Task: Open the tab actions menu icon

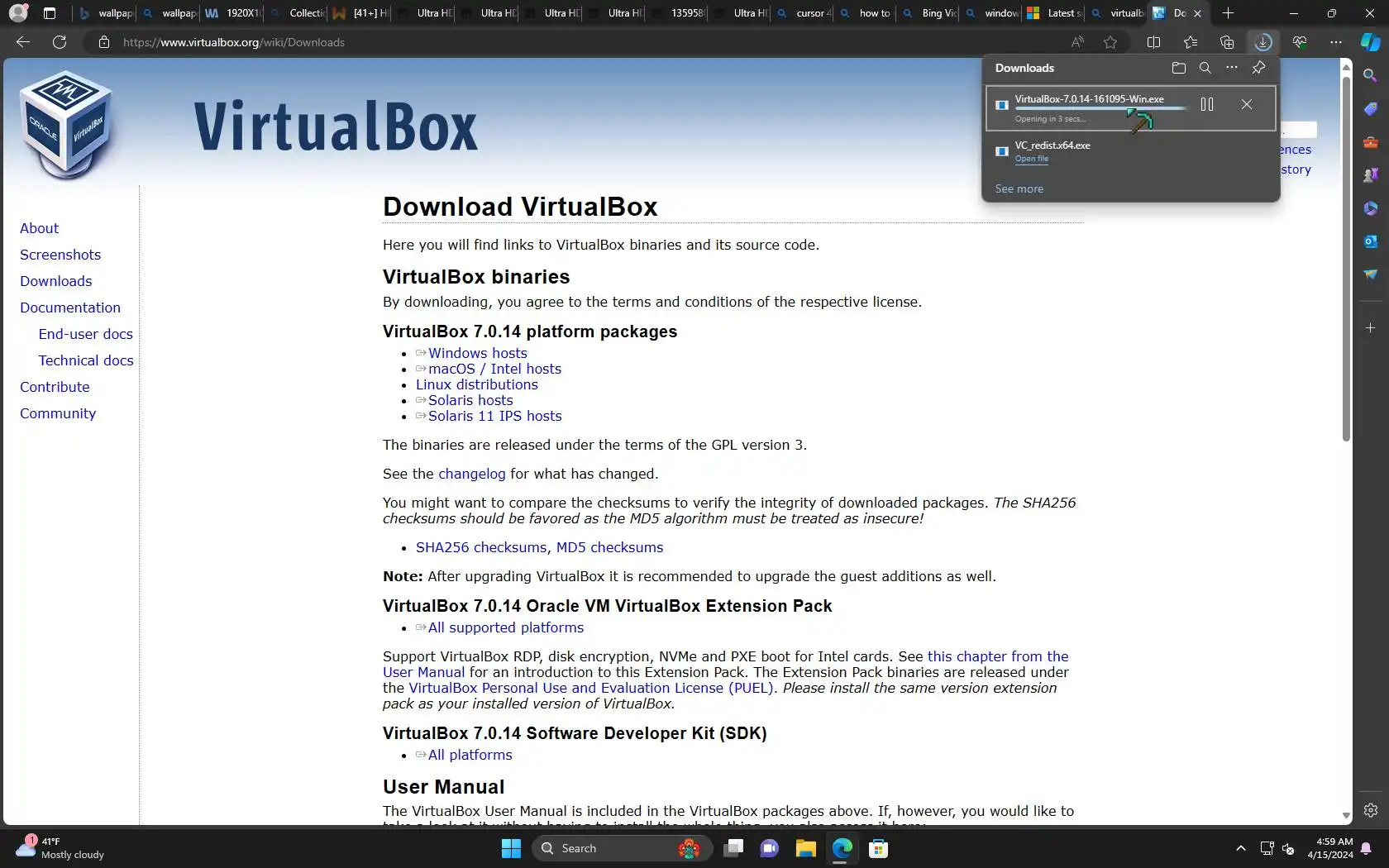Action: pos(50,13)
